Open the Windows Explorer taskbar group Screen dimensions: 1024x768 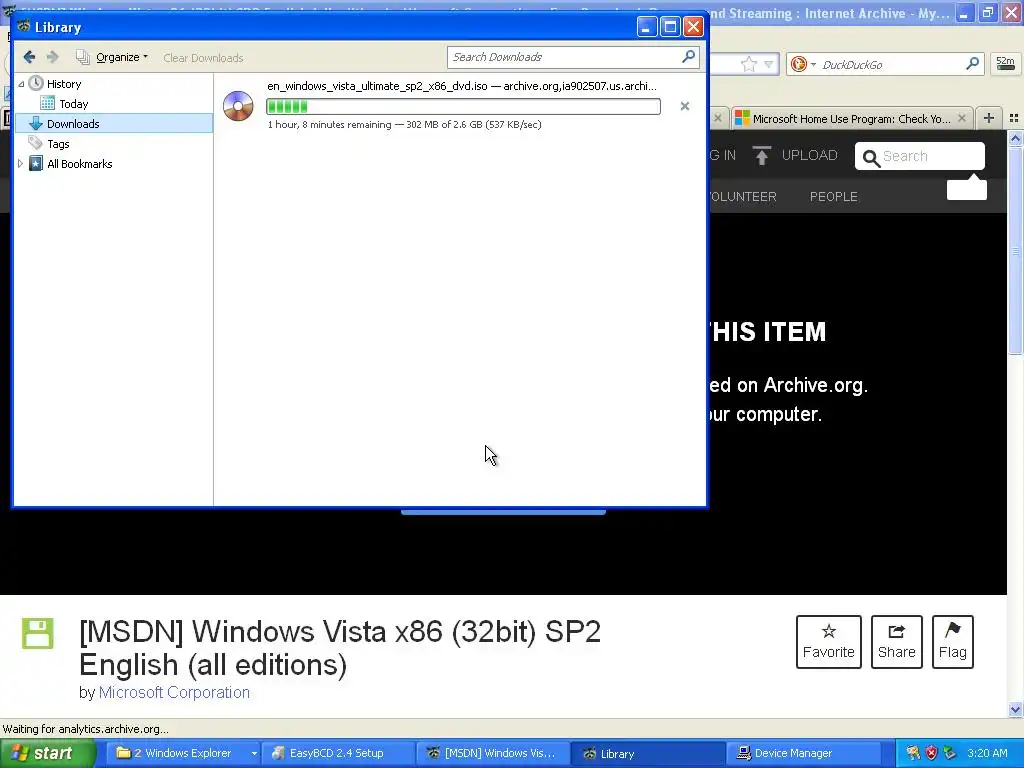(x=186, y=753)
